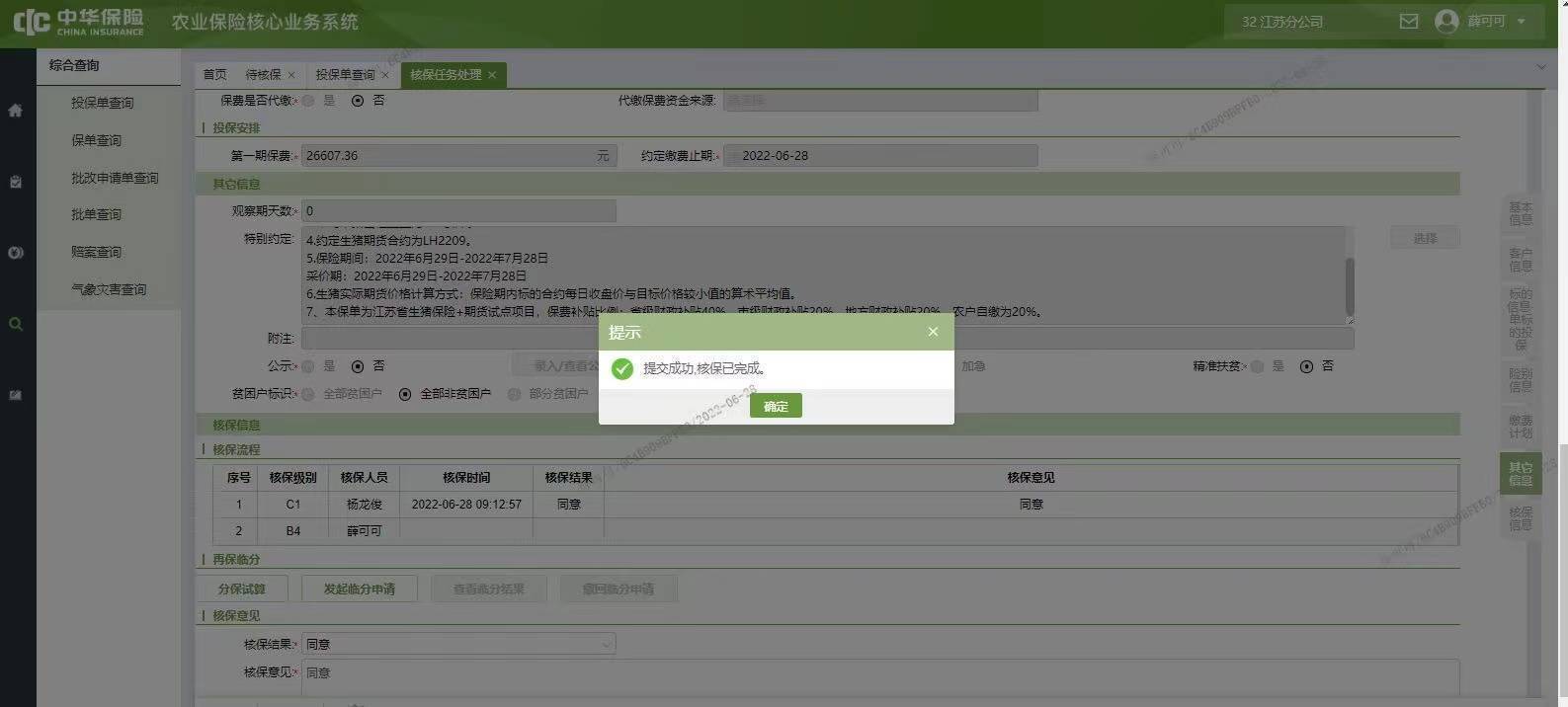Open the clipboard task icon in sidebar

tap(15, 182)
